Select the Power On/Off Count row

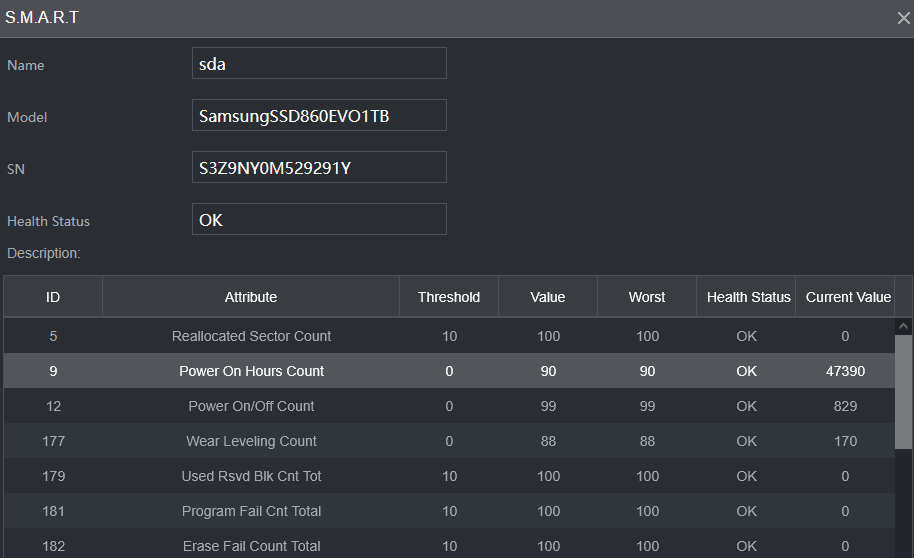449,406
